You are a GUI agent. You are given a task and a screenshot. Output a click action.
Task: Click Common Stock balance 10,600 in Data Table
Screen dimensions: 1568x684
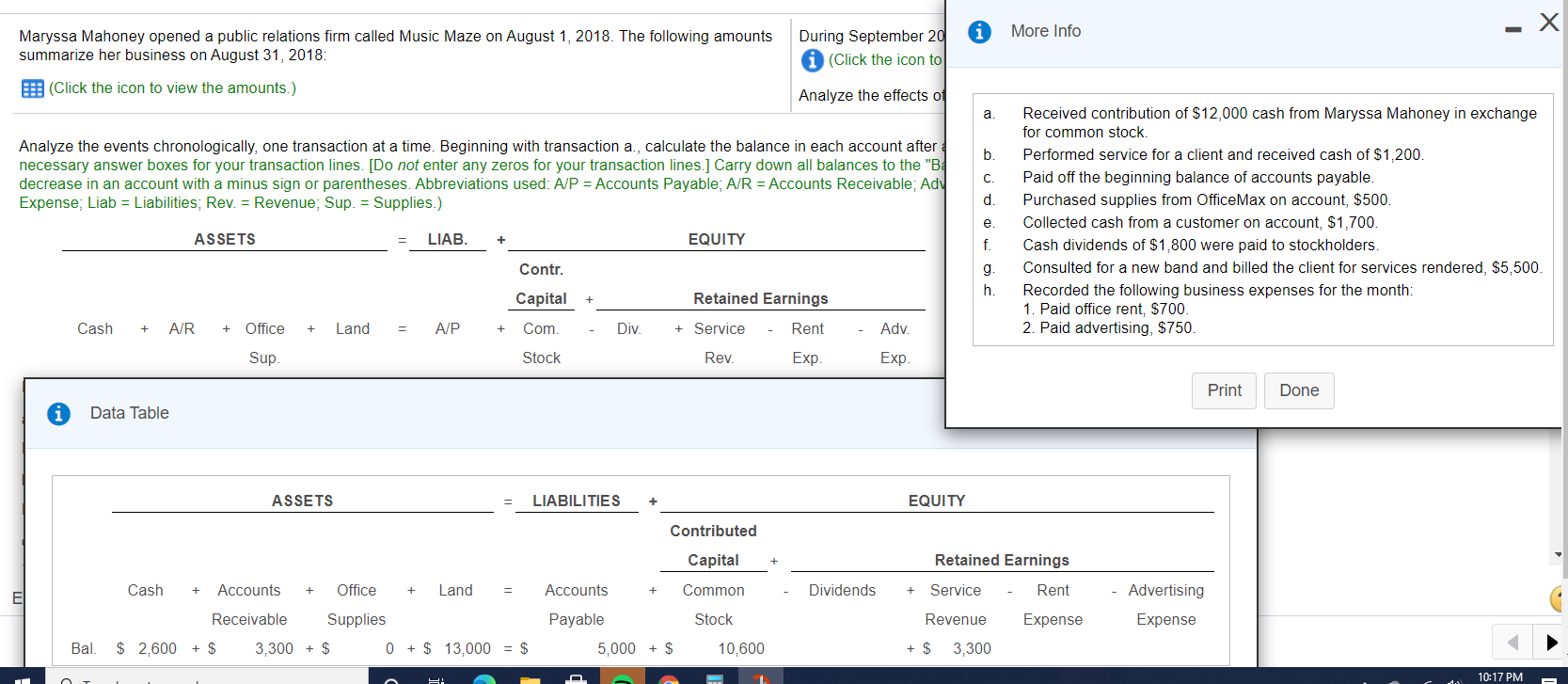pos(741,648)
